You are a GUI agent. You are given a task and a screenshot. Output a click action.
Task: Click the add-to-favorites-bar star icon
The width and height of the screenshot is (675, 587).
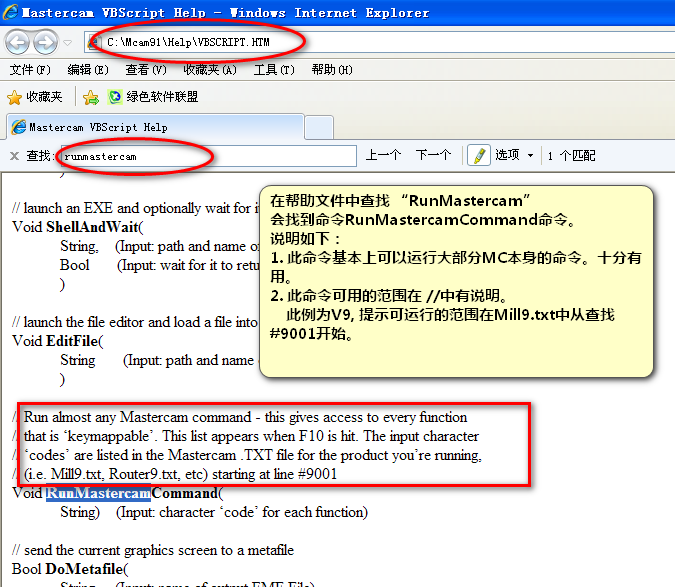[x=91, y=97]
